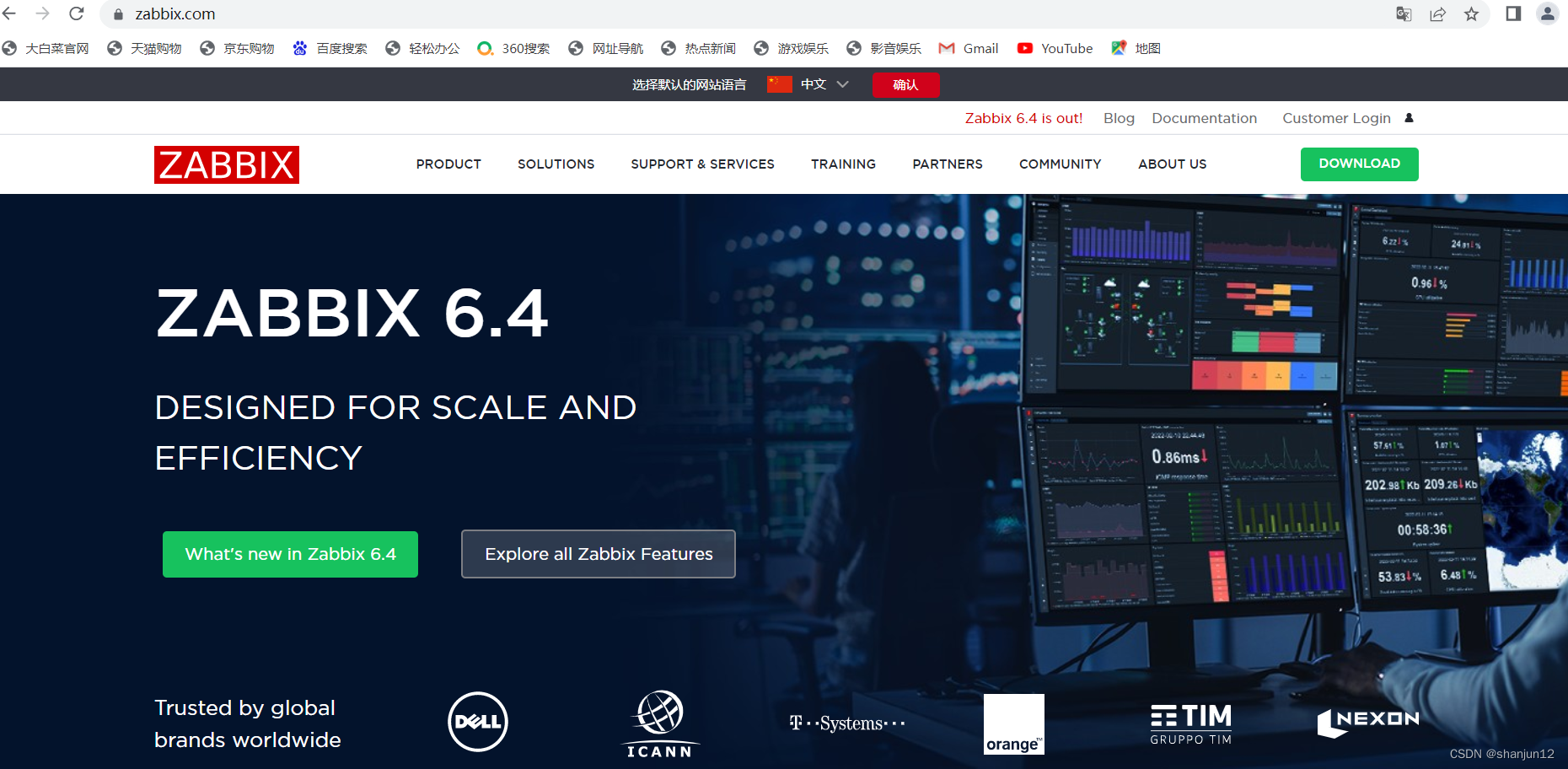Open the 影音娱乐 bookmark
The height and width of the screenshot is (769, 1568).
click(x=884, y=49)
